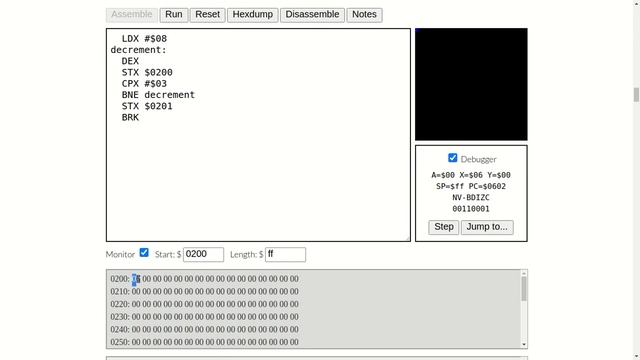The height and width of the screenshot is (360, 640).
Task: Click the 'DEX' instruction line
Action: click(x=130, y=61)
